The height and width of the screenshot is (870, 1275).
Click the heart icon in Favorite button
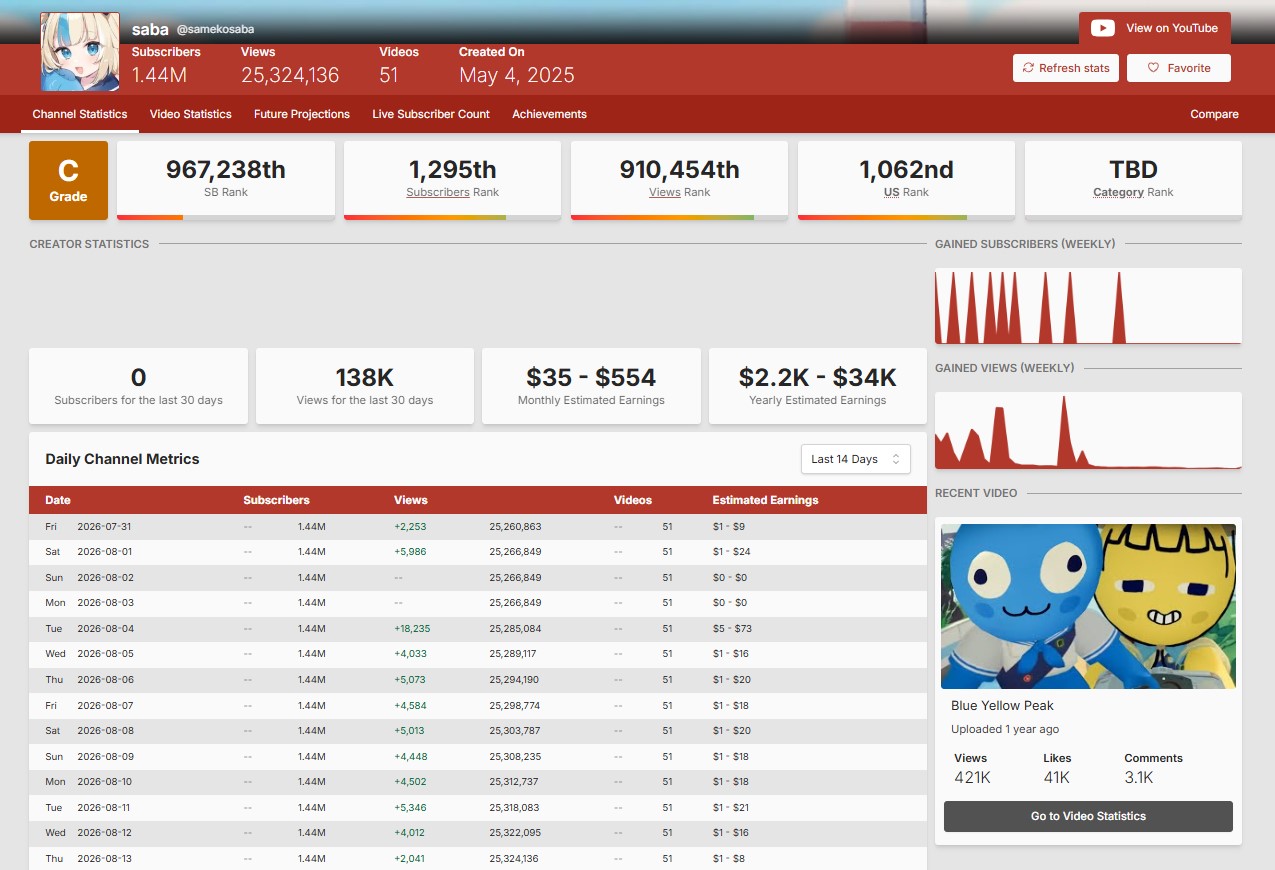click(1153, 68)
